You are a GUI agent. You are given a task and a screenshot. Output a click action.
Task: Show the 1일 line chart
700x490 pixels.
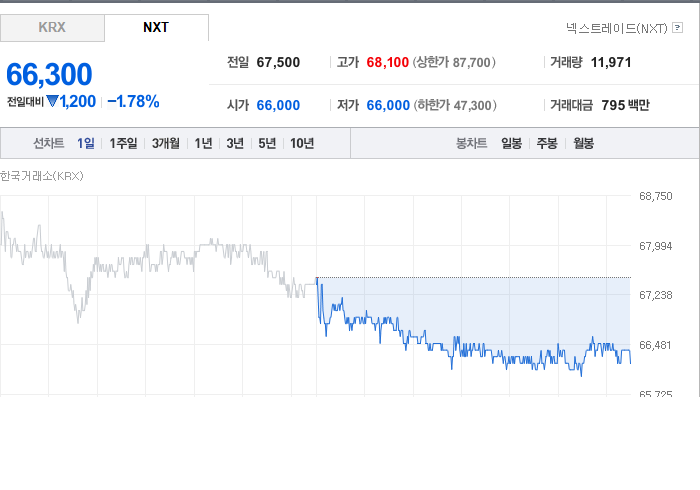[86, 143]
